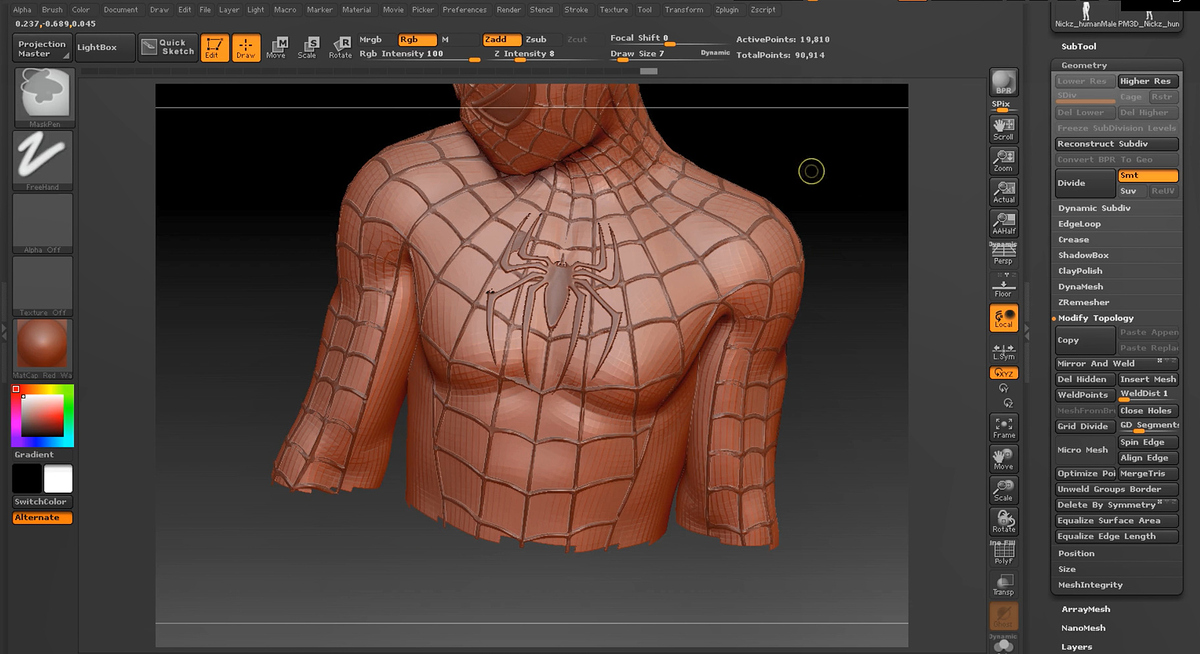Click the Actual size icon
1200x654 pixels.
click(1004, 192)
